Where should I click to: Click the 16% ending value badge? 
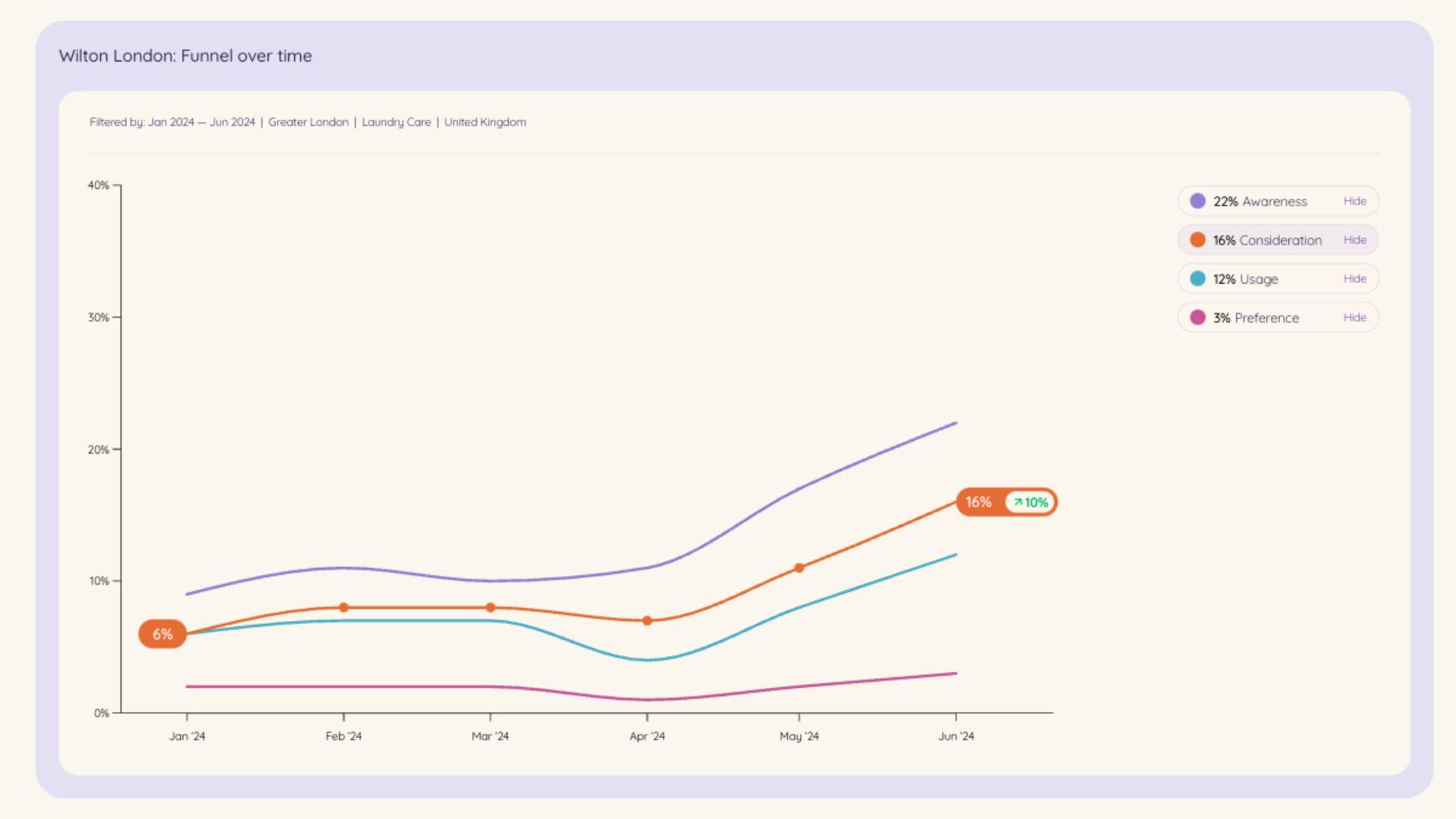(x=978, y=502)
